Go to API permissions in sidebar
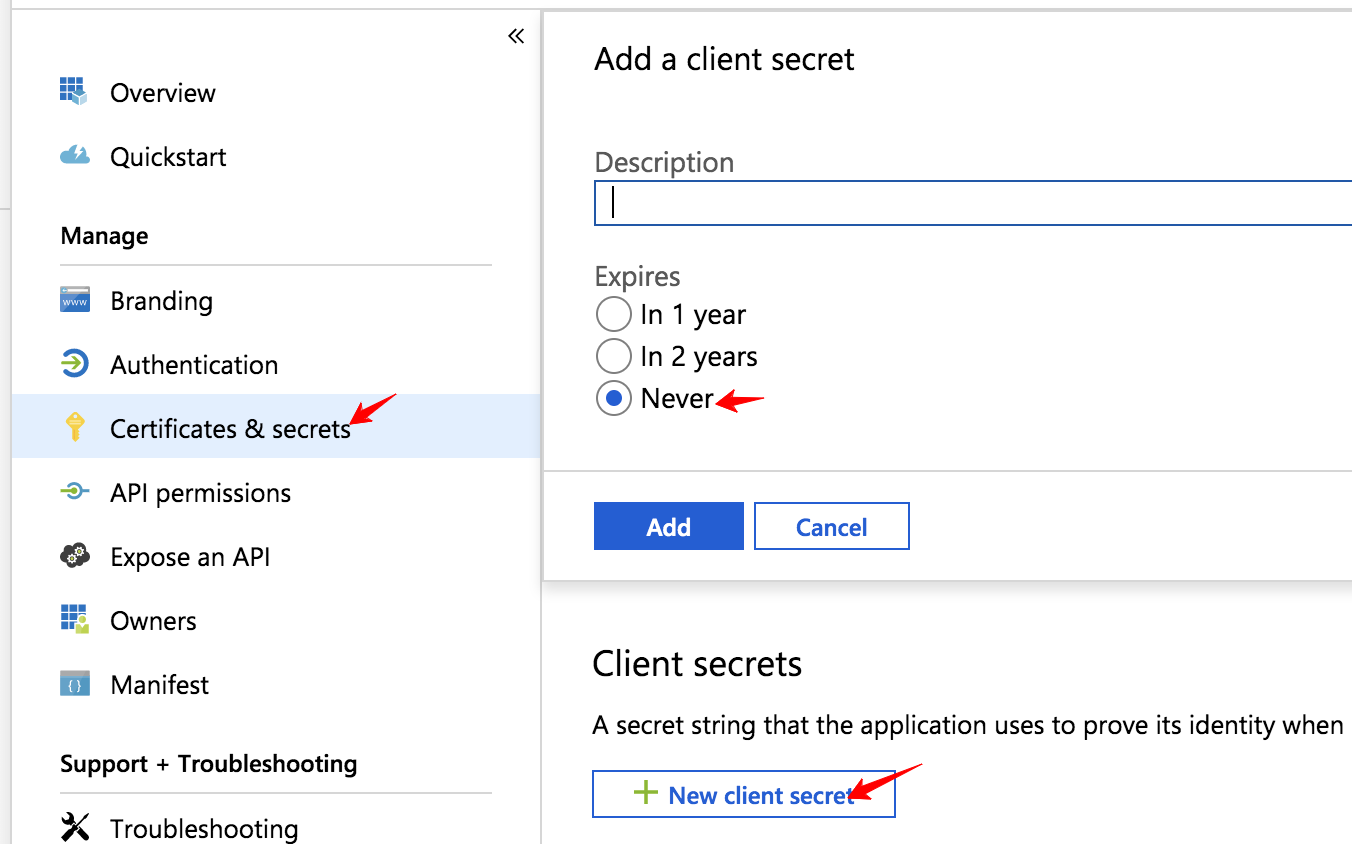 [200, 492]
